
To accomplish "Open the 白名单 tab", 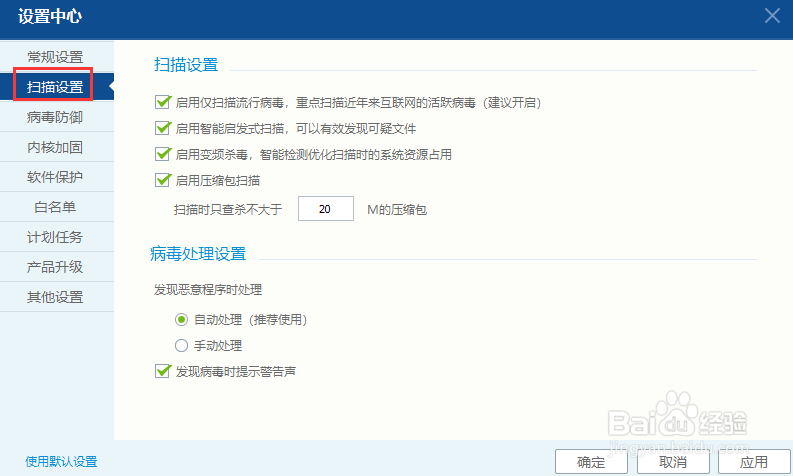I will point(55,207).
